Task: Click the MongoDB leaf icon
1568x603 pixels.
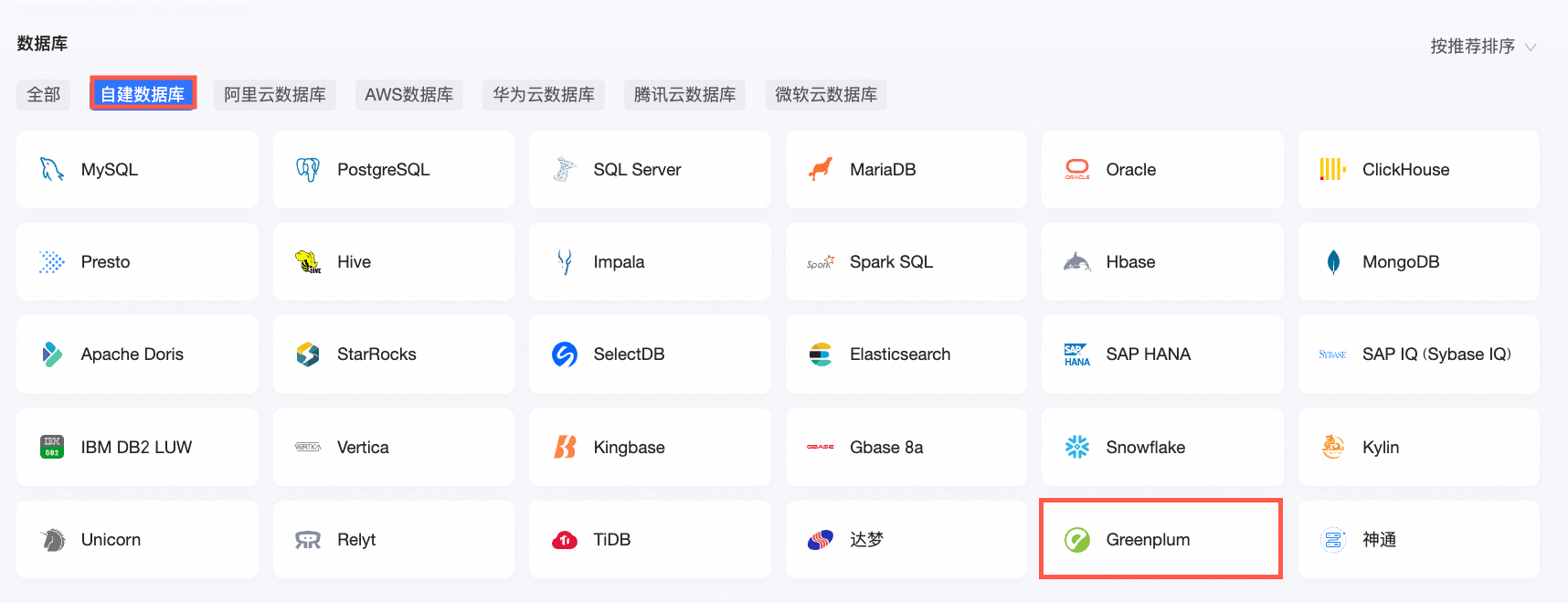Action: [1333, 262]
